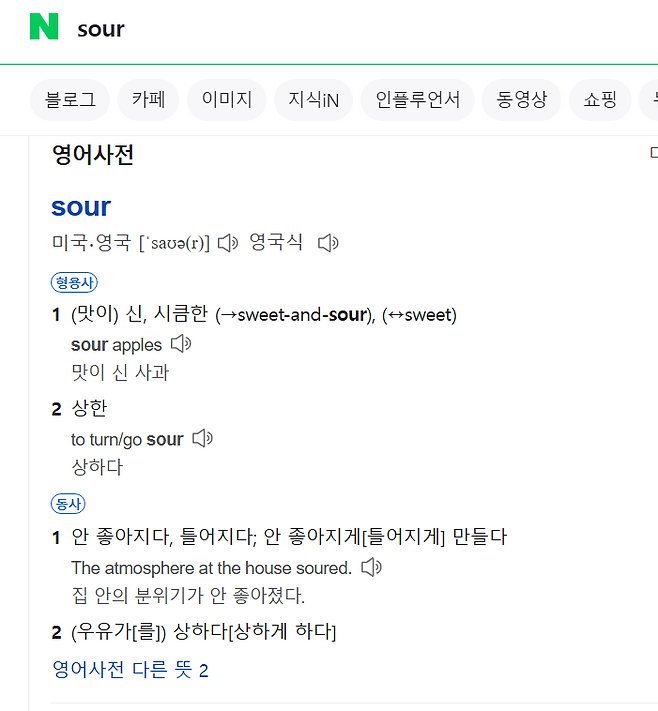
Task: Listen to "The atmosphere at the house soured"
Action: click(x=372, y=567)
